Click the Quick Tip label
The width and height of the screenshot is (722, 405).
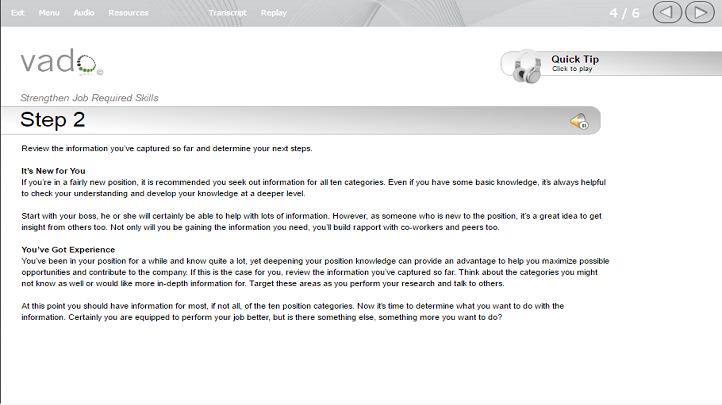(575, 59)
